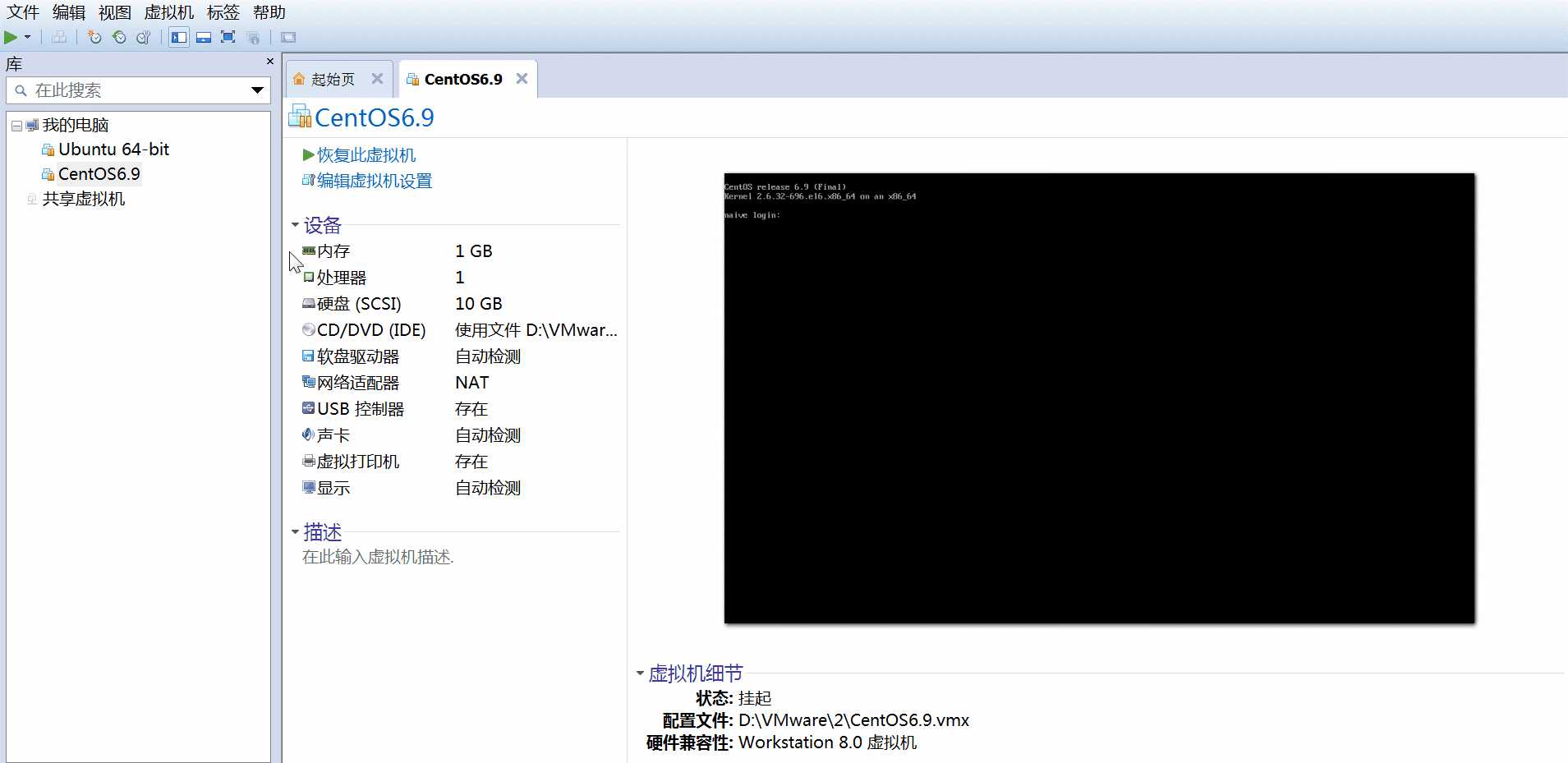The width and height of the screenshot is (1568, 763).
Task: Click the 硬盘 (SCSI) disk icon
Action: [309, 303]
